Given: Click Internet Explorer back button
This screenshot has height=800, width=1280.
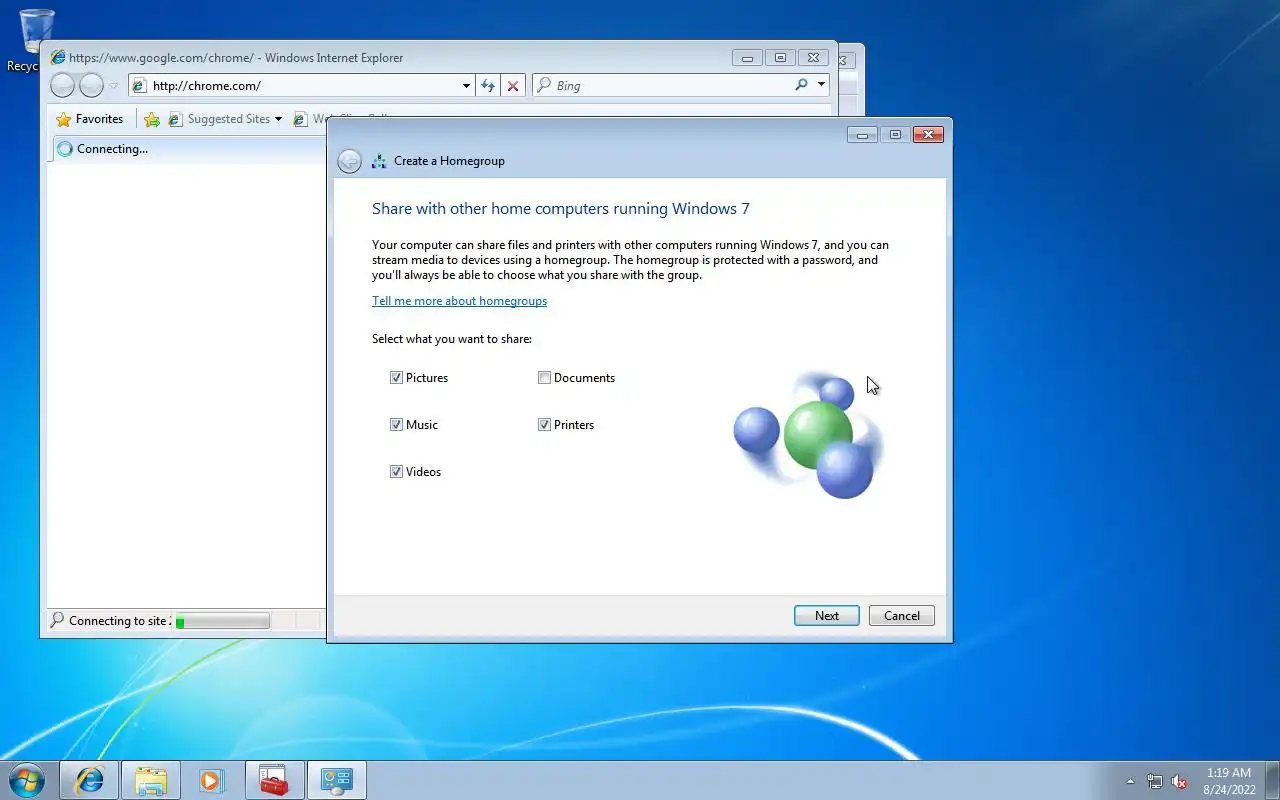Looking at the screenshot, I should [62, 86].
